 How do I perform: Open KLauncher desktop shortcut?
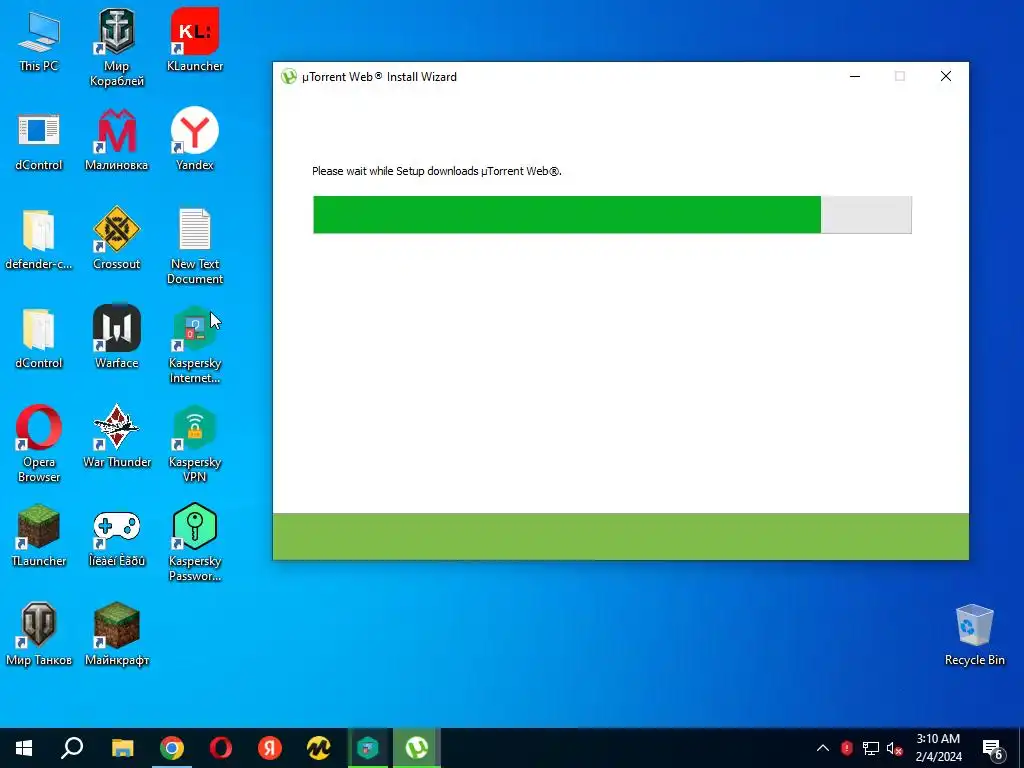(195, 39)
